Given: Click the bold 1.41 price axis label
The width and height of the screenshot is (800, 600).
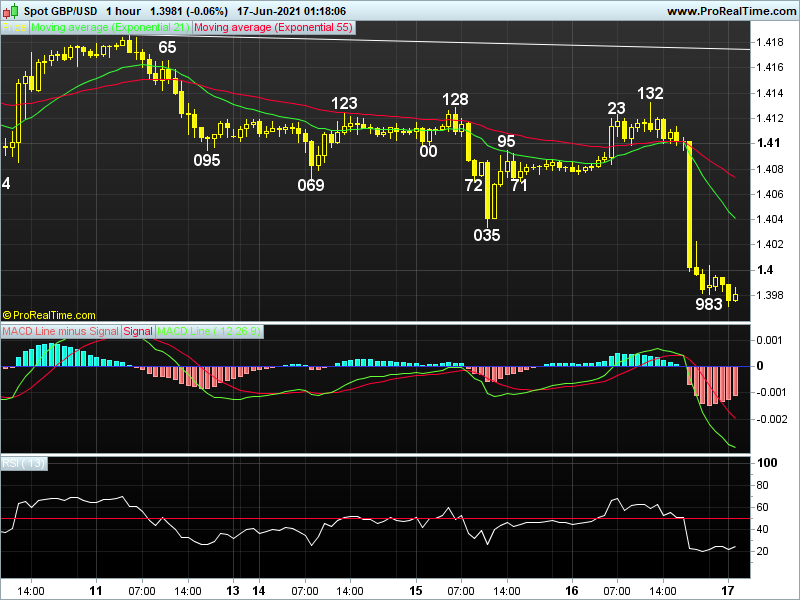Looking at the screenshot, I should 768,143.
